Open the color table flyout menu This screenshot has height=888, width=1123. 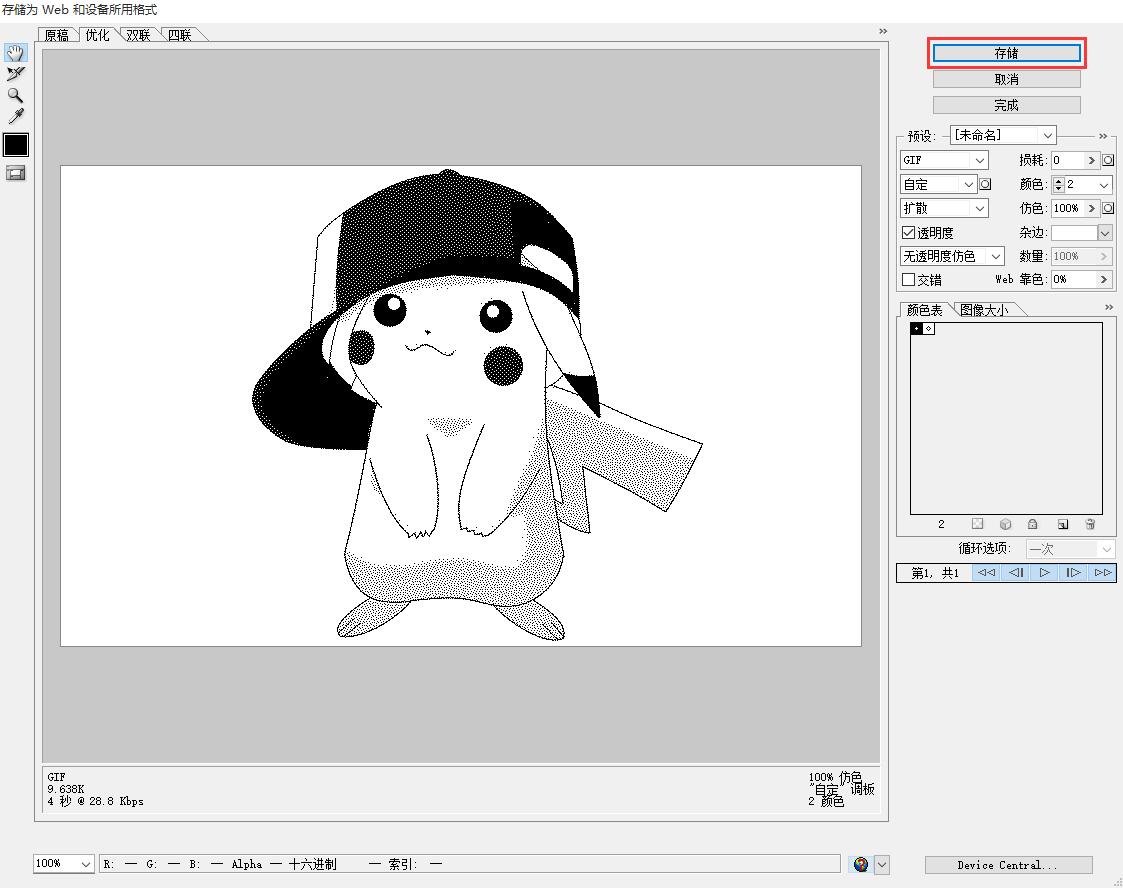(1109, 307)
